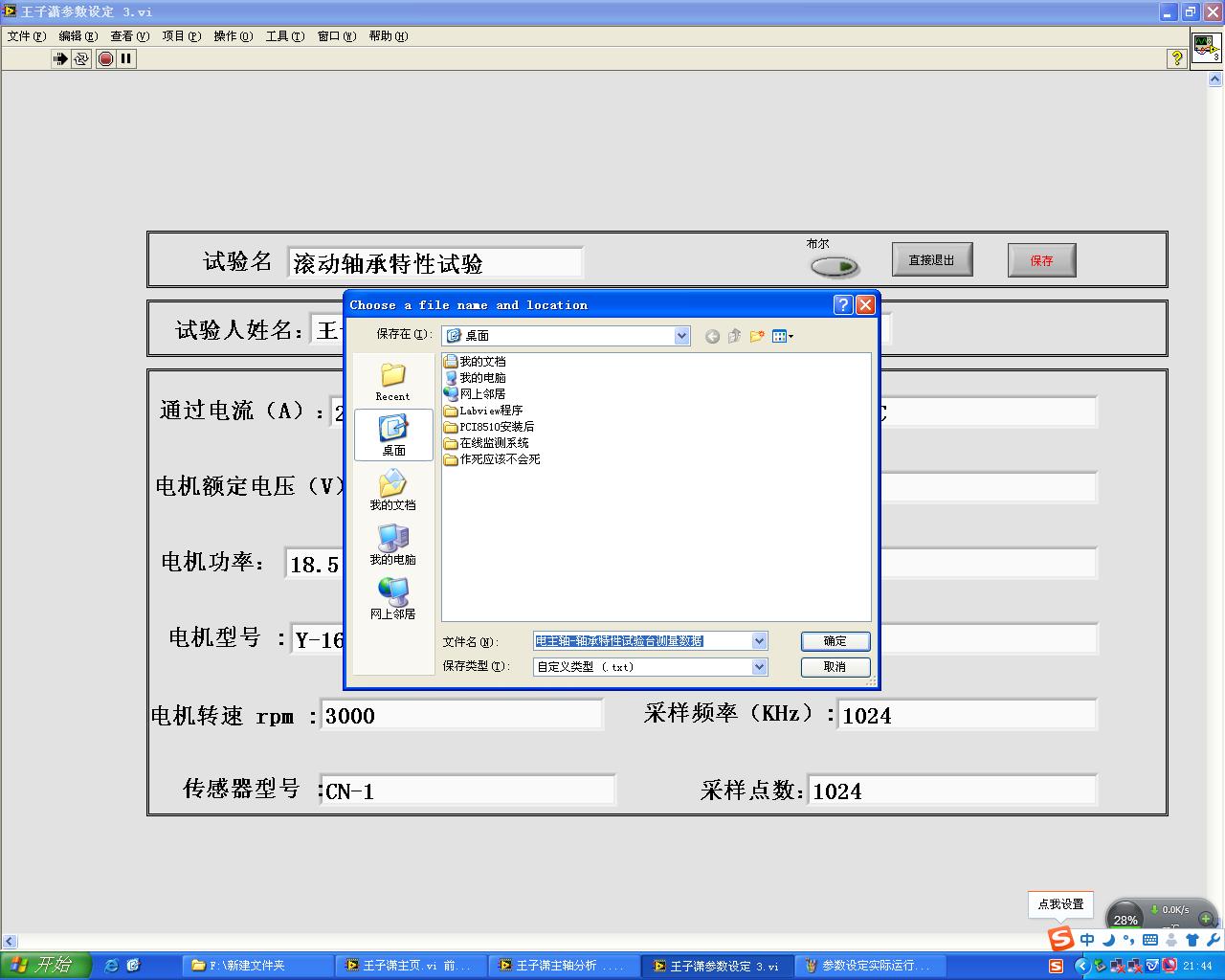
Task: Select 桌面 in the places bar
Action: 393,435
